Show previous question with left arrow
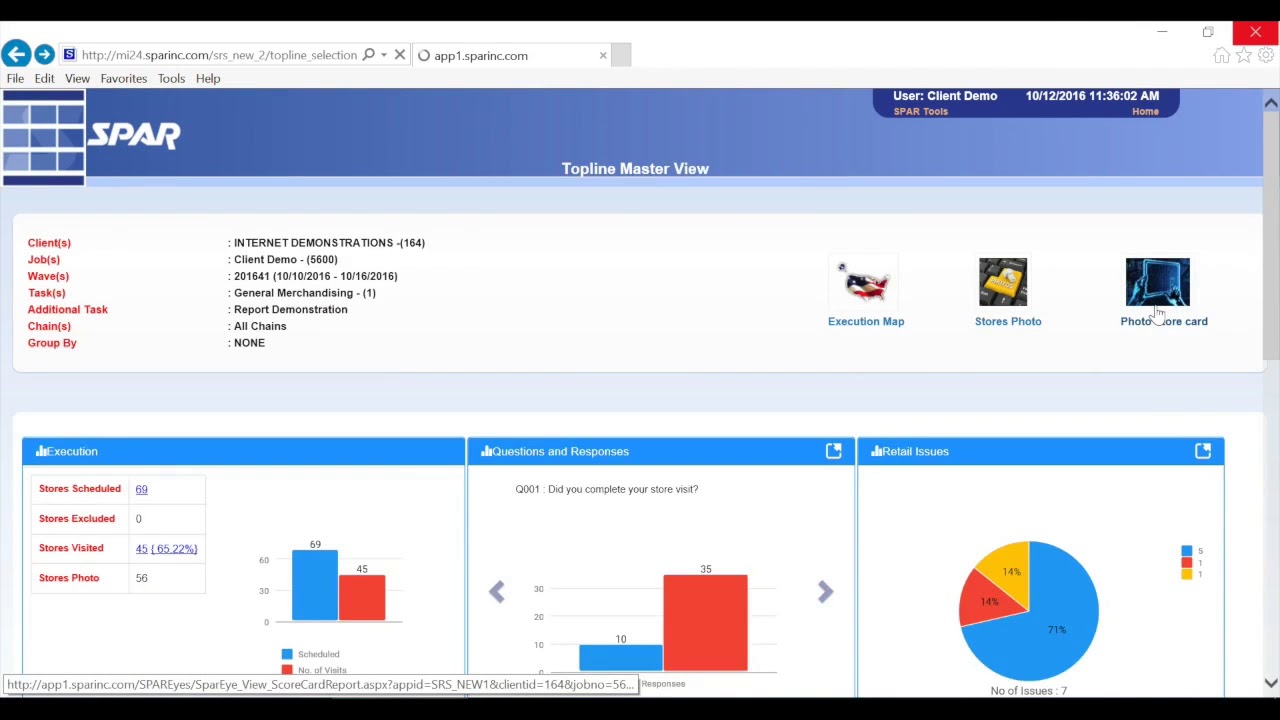The image size is (1280, 720). tap(497, 591)
